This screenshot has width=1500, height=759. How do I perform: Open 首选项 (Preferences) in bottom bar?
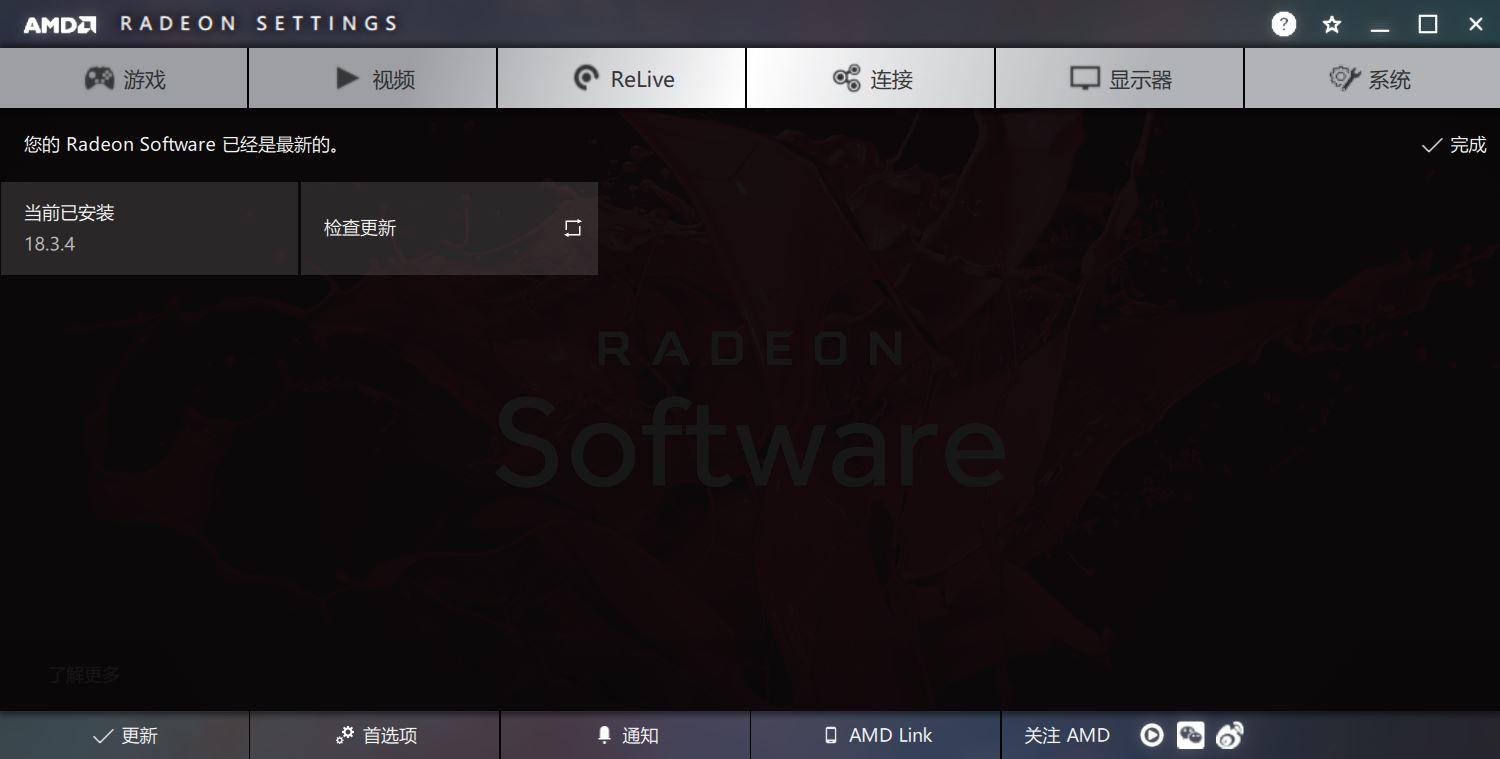[x=375, y=735]
